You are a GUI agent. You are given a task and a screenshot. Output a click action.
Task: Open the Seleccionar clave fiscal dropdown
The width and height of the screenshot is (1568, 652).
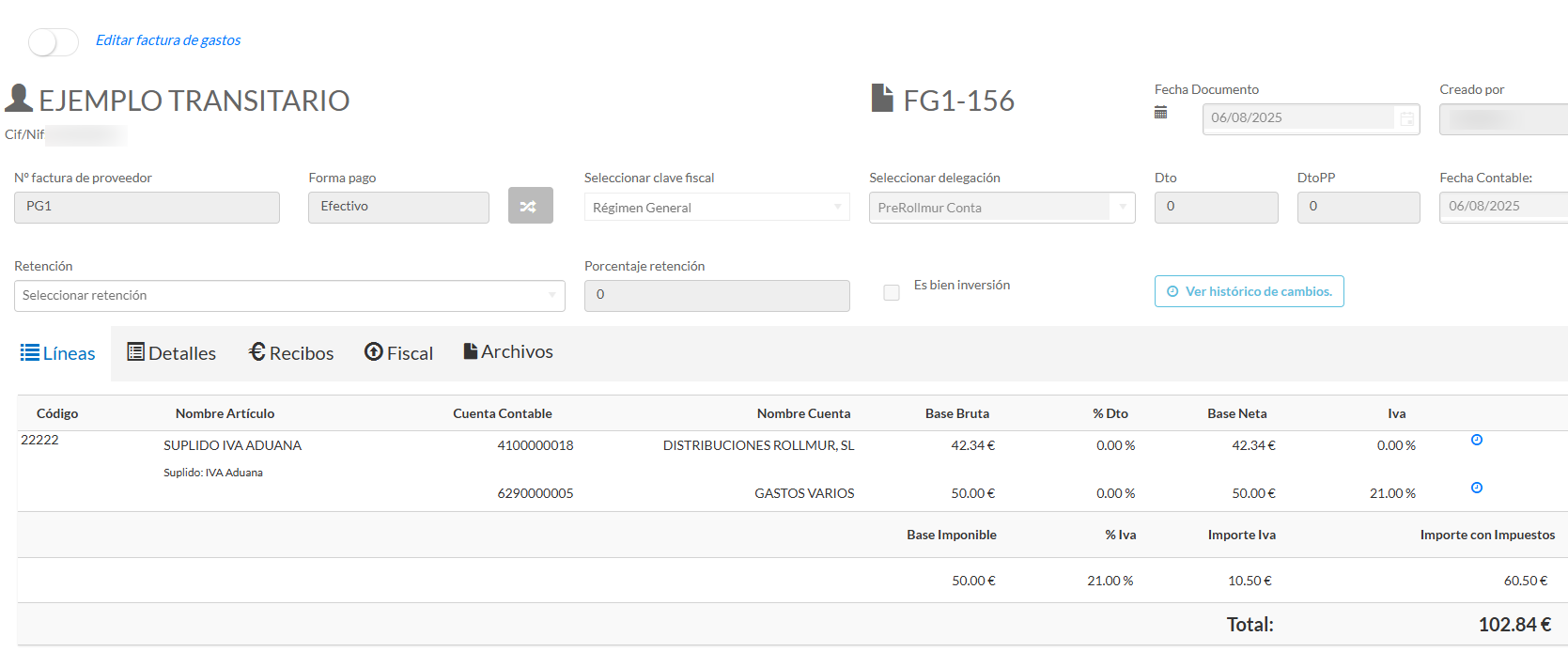(716, 207)
